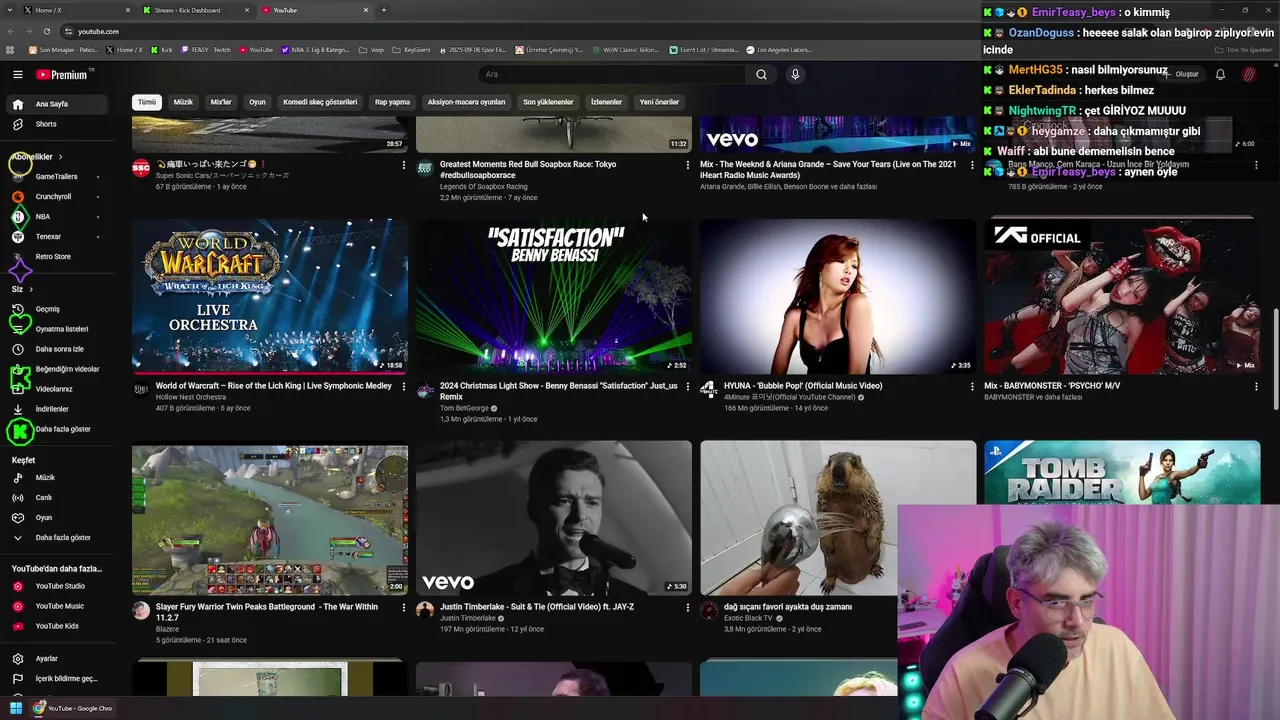Open Daha sonra izle list
The height and width of the screenshot is (720, 1280).
click(x=59, y=349)
